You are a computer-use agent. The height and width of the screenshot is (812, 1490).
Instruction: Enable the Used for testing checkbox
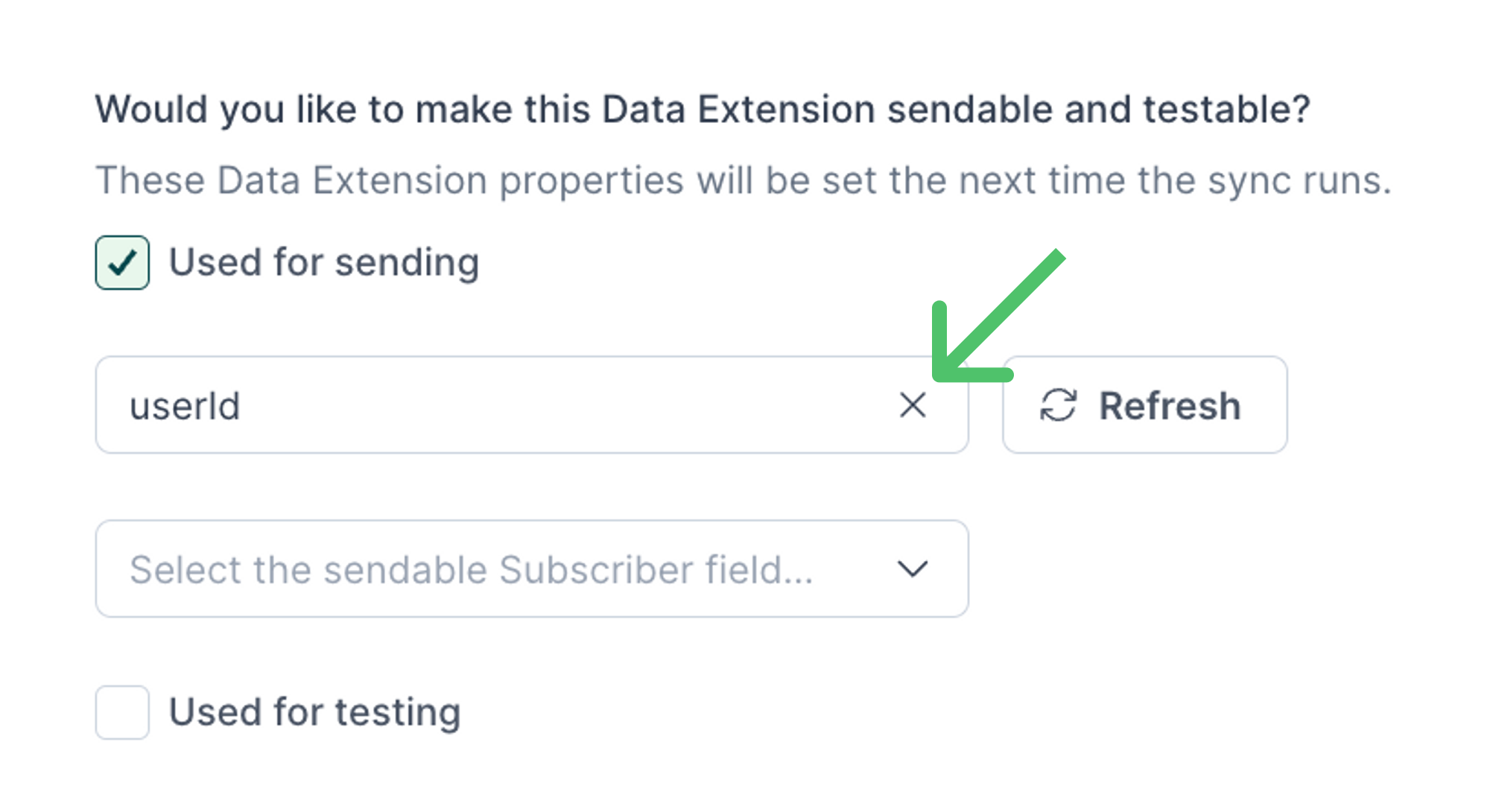pos(121,711)
